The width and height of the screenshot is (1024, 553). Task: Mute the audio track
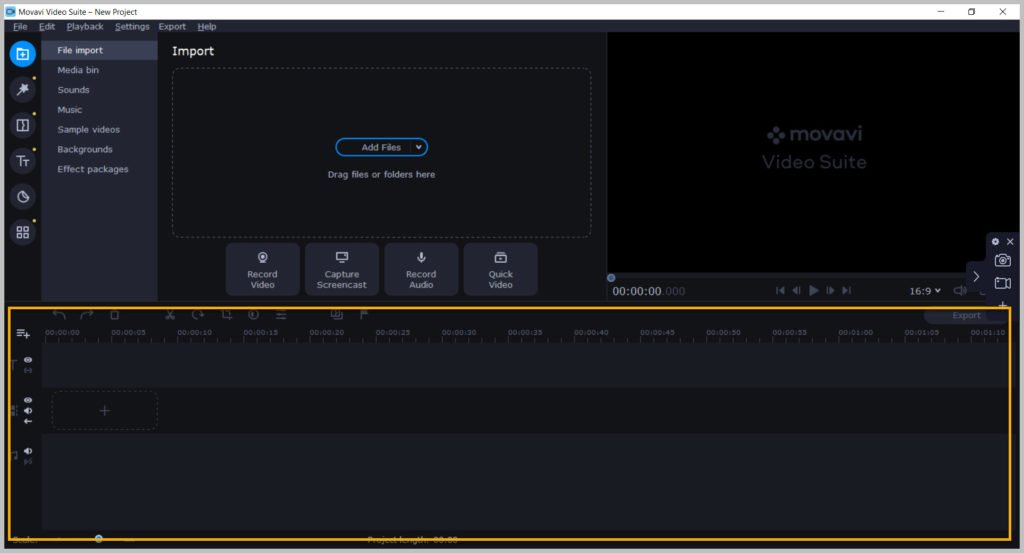click(x=27, y=451)
